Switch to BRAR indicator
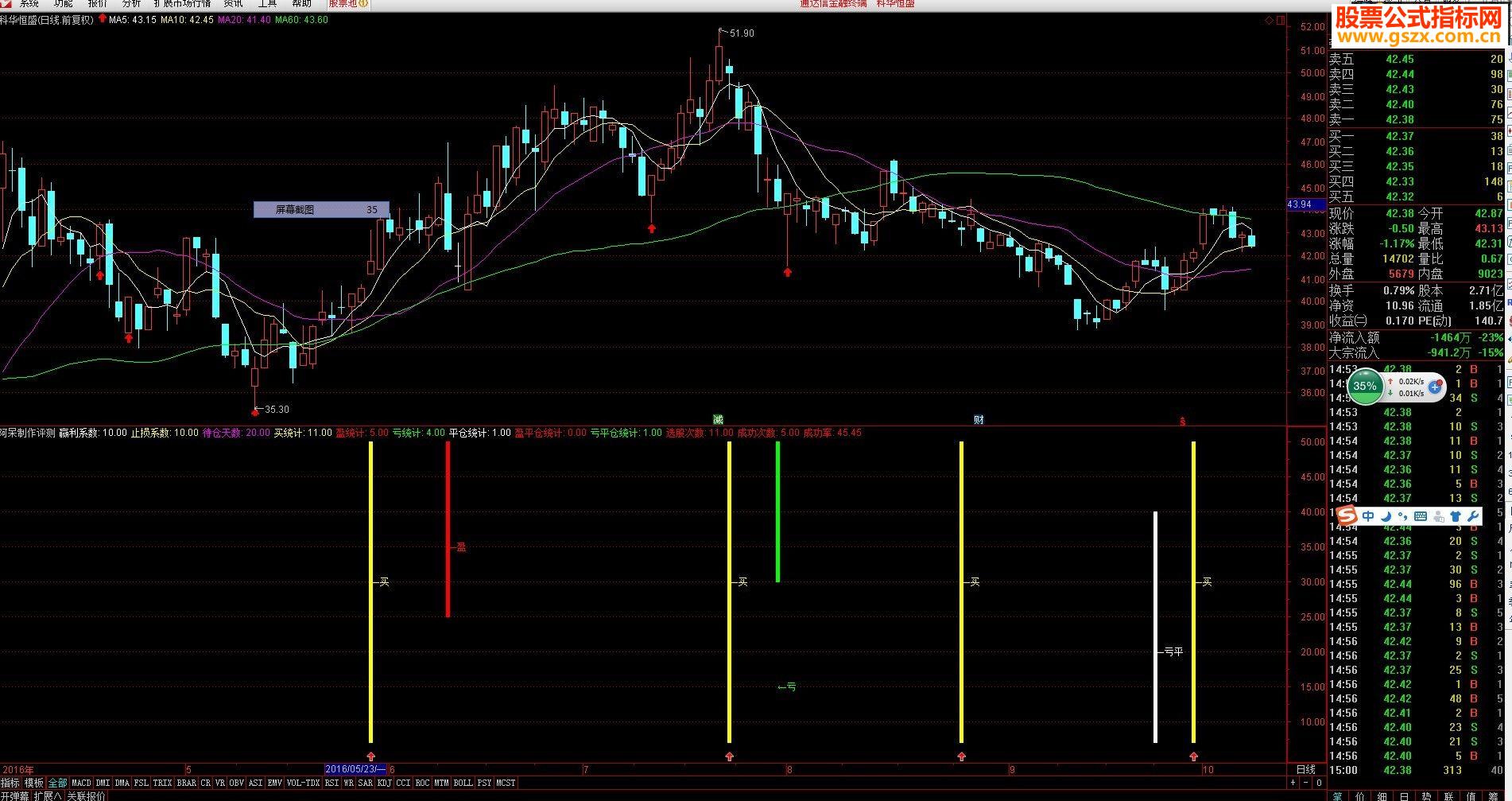Viewport: 1512px width, 801px height. [x=186, y=783]
